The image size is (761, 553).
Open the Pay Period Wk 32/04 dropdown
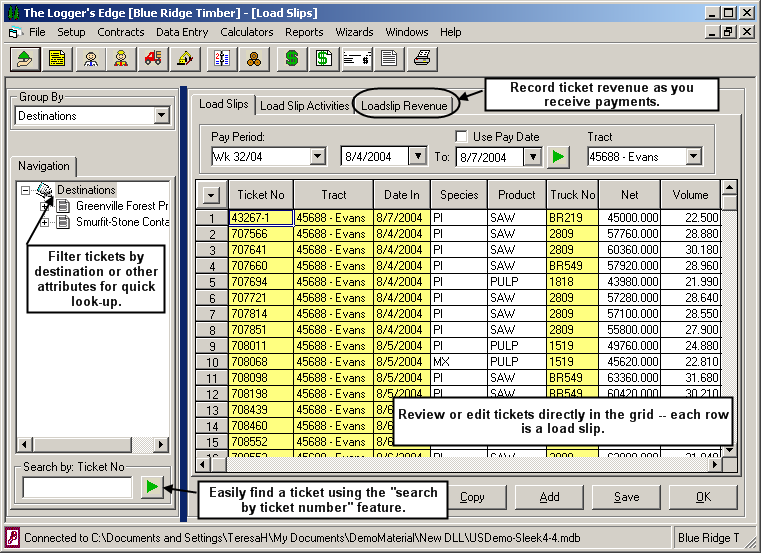click(317, 156)
